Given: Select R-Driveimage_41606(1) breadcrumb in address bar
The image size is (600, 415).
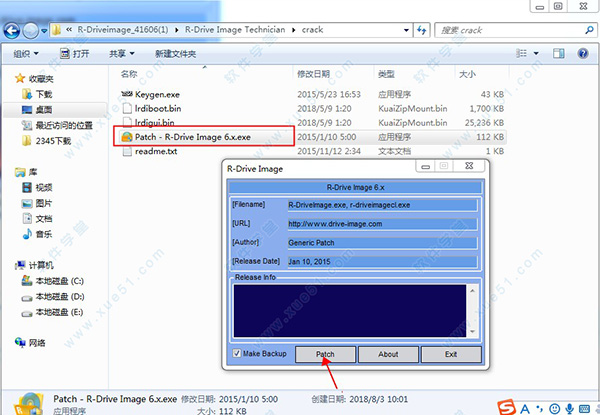Looking at the screenshot, I should [122, 30].
